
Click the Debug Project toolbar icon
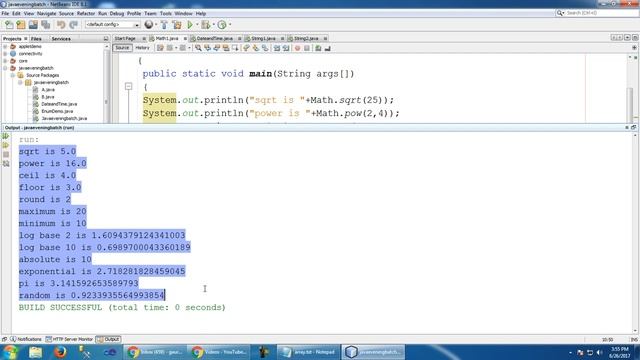(205, 25)
